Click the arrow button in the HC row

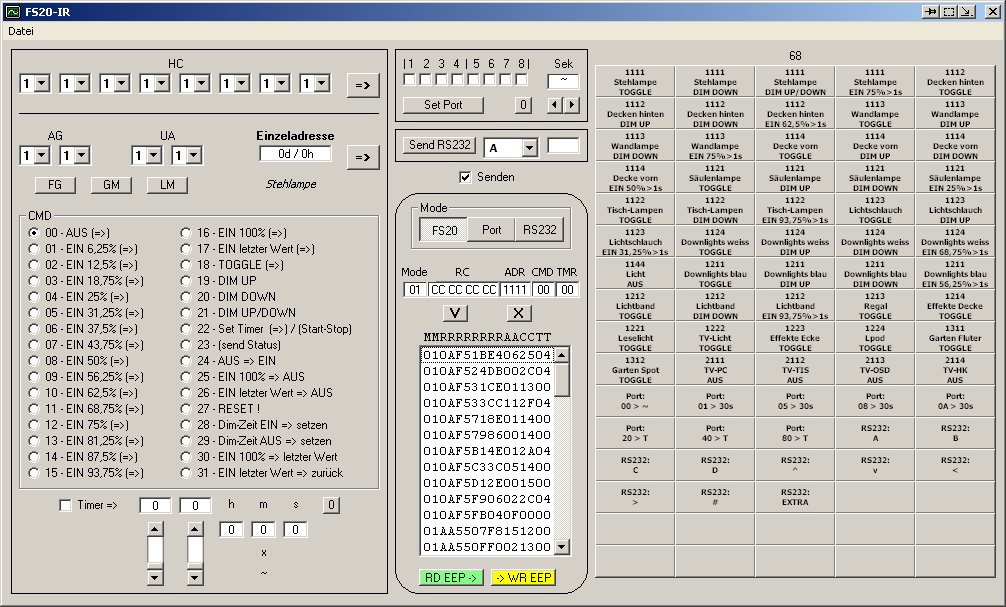(x=364, y=86)
